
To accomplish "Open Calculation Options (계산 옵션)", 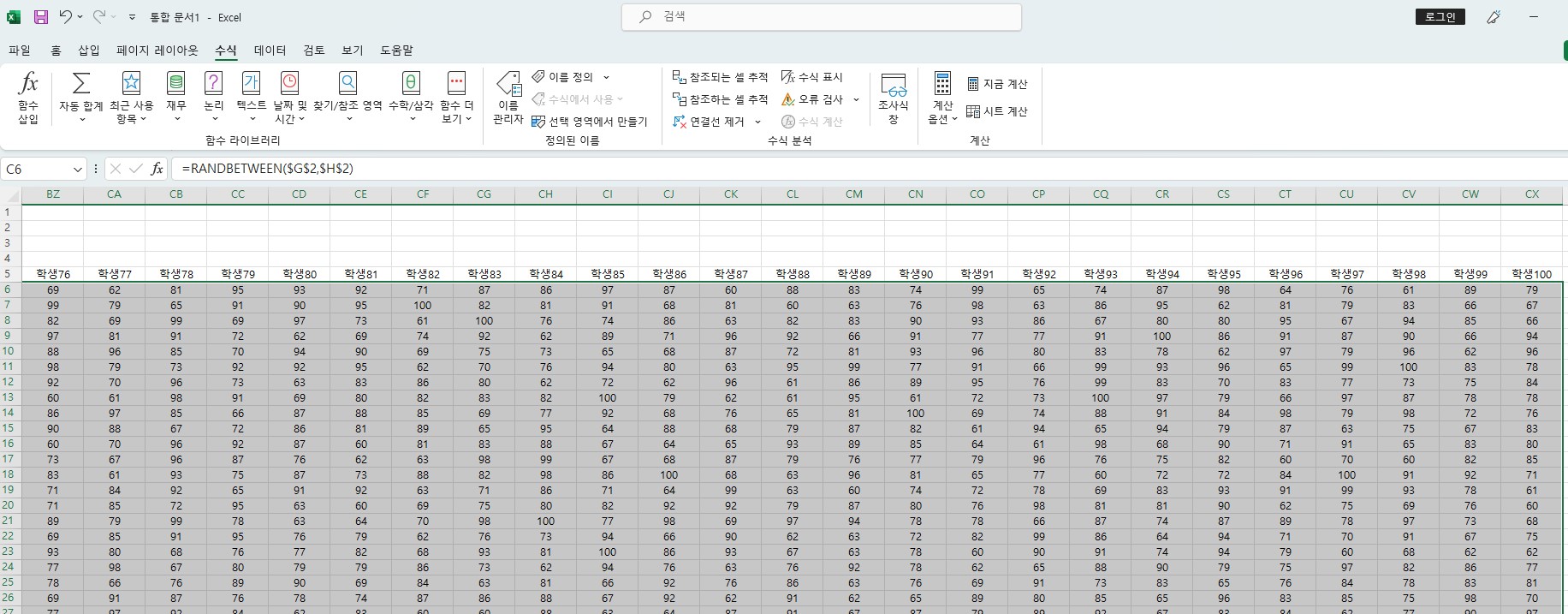I will click(x=942, y=98).
